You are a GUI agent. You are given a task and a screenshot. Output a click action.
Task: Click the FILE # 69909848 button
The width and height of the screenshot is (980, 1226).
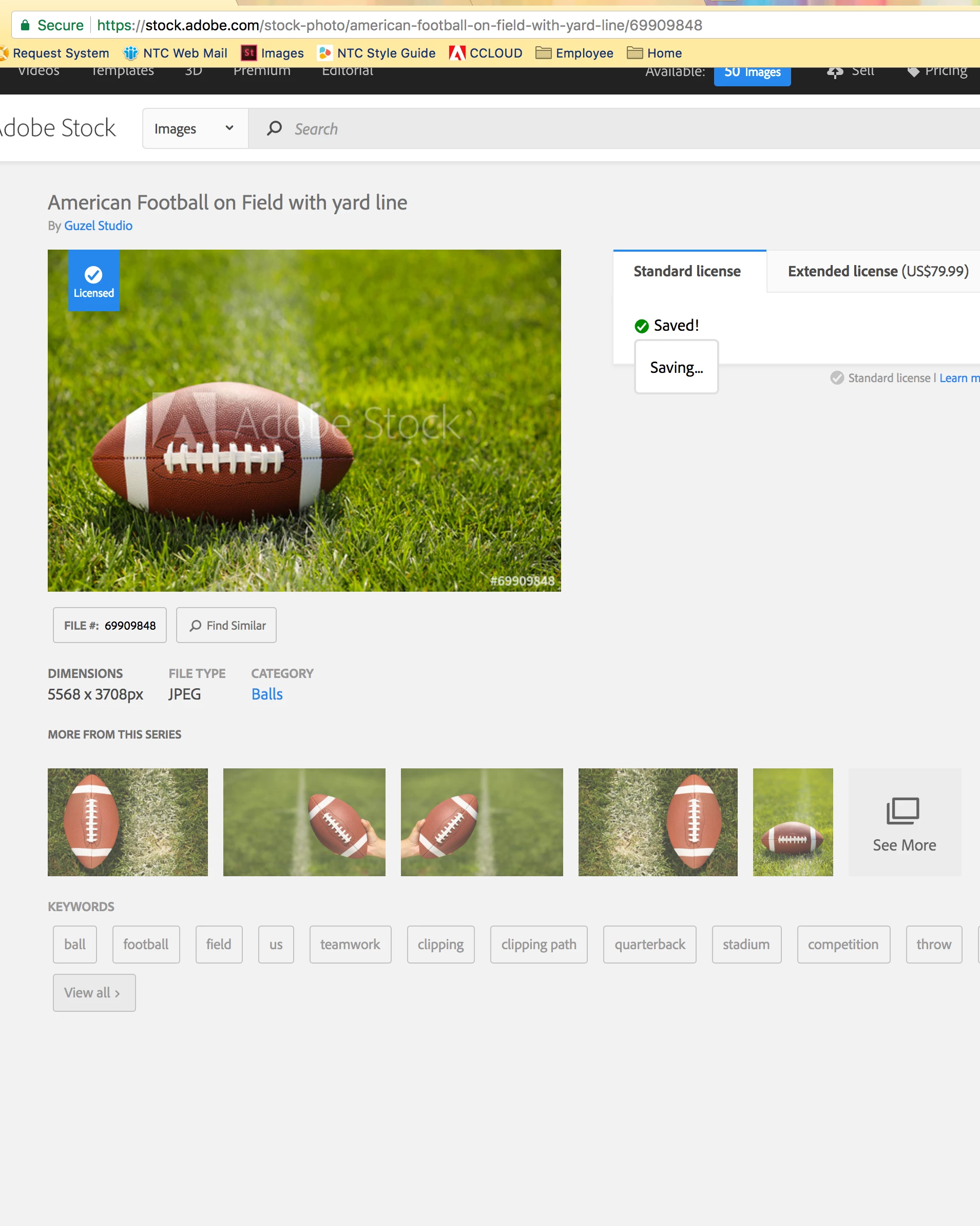110,625
